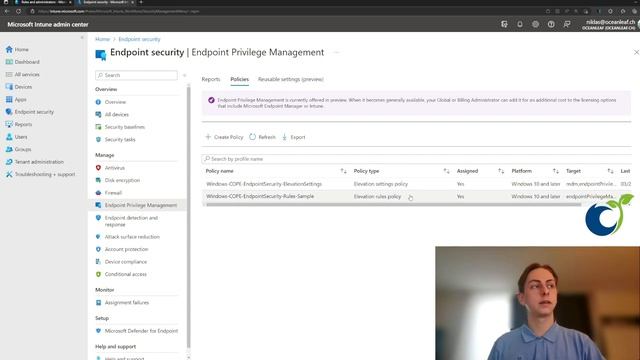The width and height of the screenshot is (640, 360).
Task: Open the settings gear in header
Action: point(536,24)
